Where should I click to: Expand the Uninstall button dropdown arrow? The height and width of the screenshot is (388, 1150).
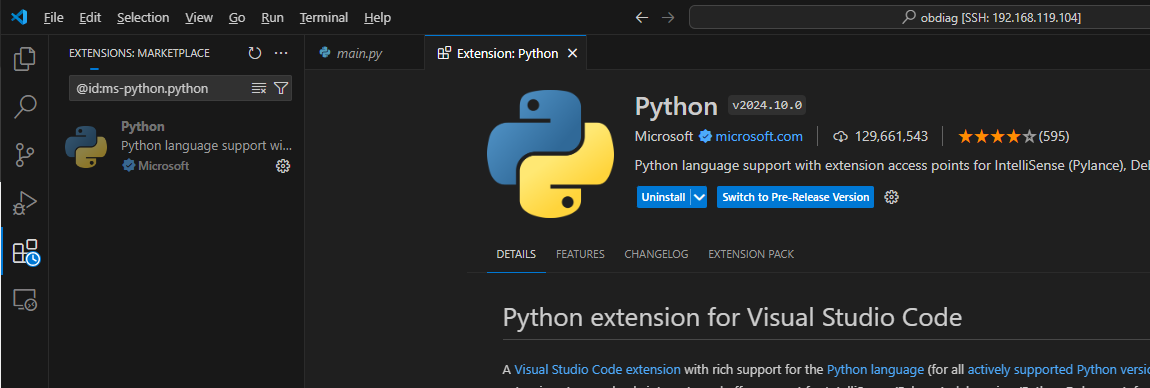(699, 197)
